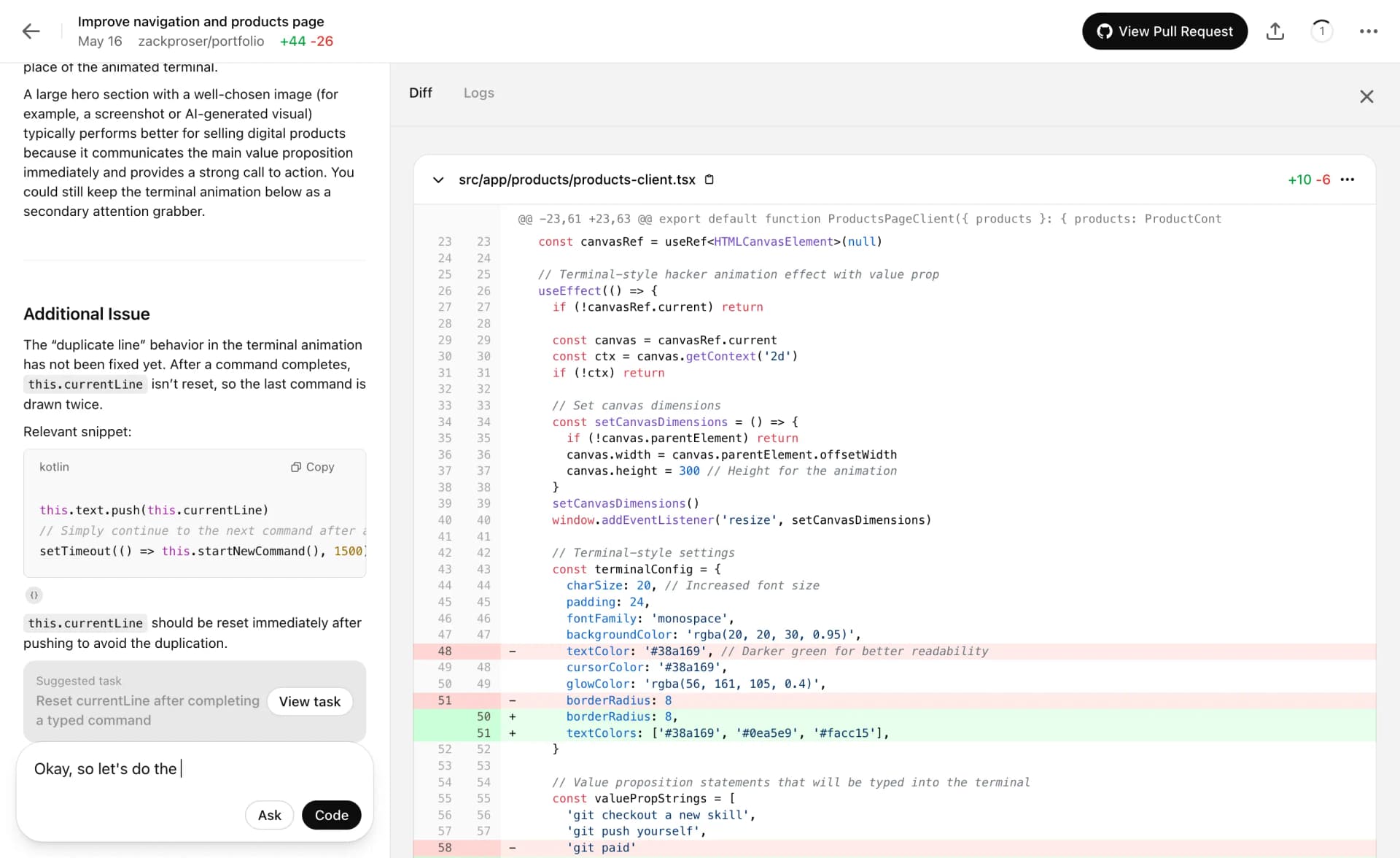
Task: Open the diff file options menu
Action: [x=1348, y=179]
